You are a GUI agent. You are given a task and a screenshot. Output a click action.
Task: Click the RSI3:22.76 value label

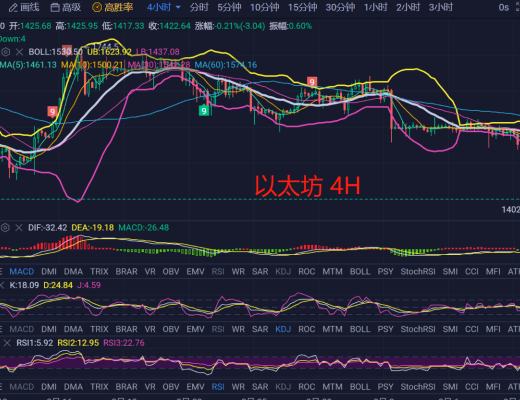(124, 343)
